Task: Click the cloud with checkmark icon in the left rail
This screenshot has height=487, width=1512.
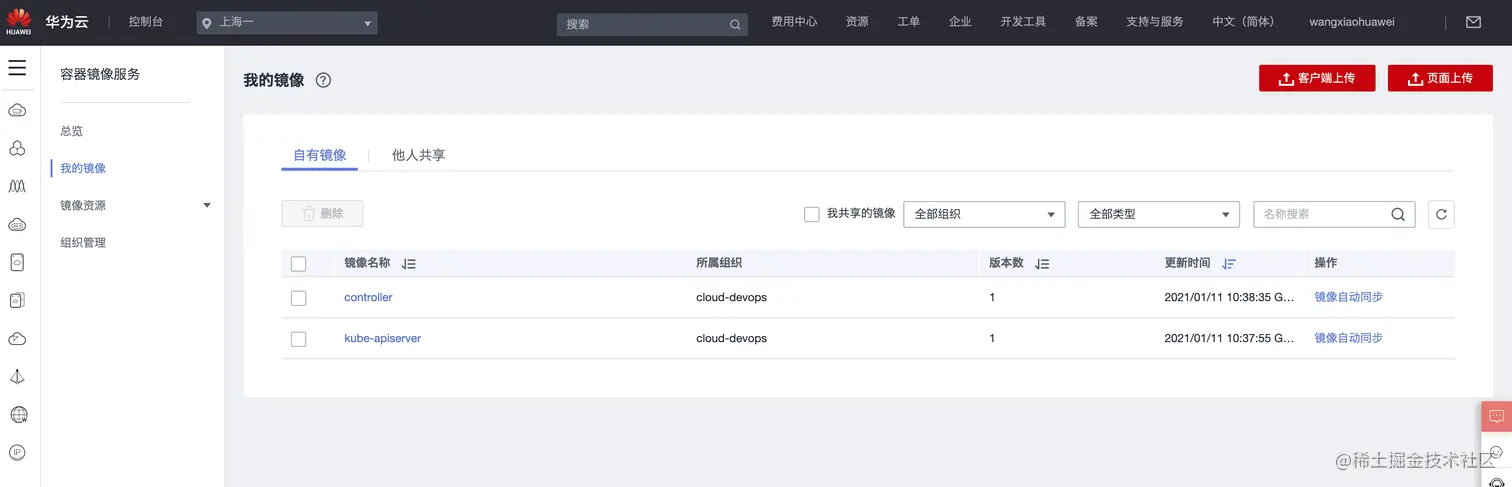Action: click(x=17, y=338)
